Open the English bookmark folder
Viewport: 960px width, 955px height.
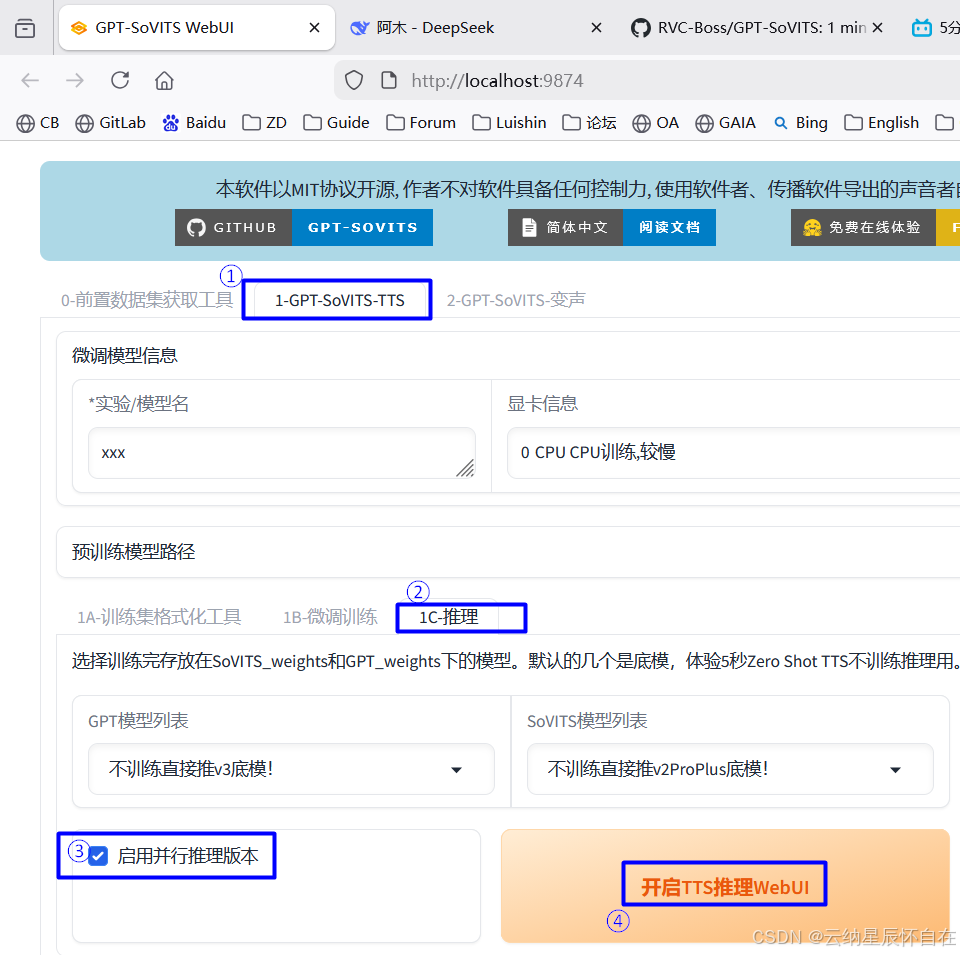(882, 123)
